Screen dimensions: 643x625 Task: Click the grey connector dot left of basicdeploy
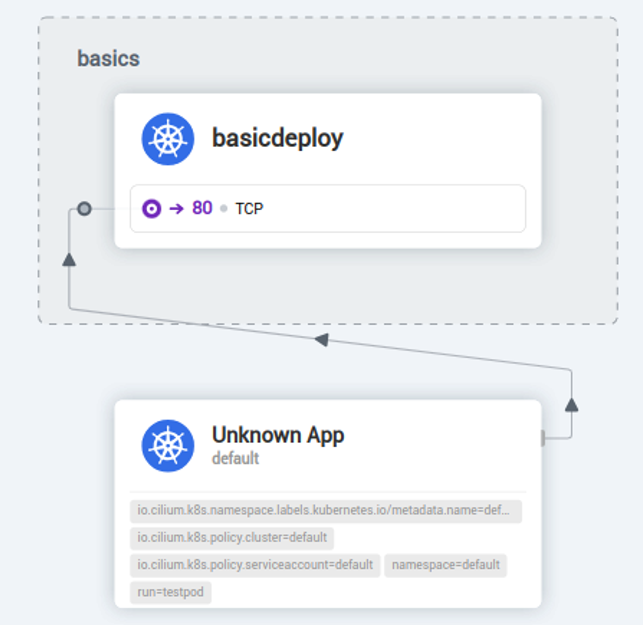[84, 209]
